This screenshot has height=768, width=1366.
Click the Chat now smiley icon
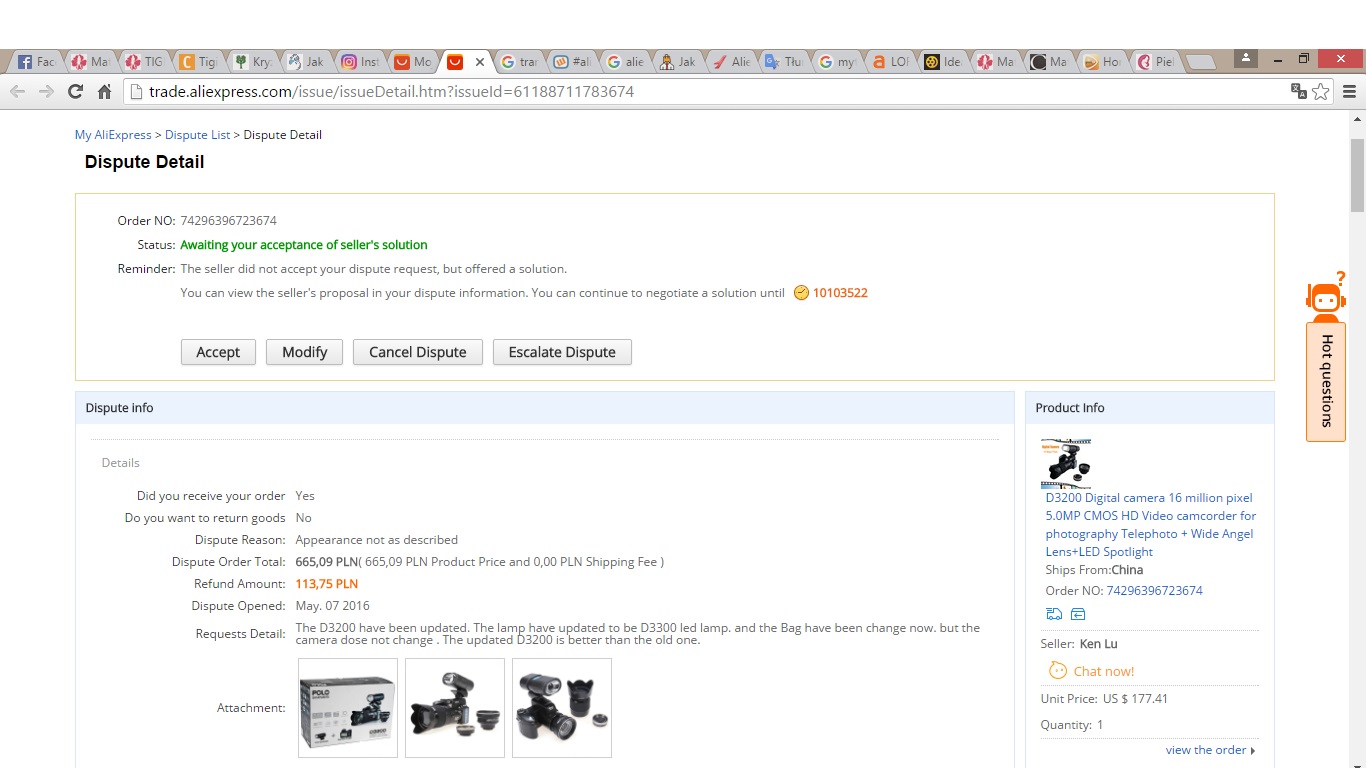pos(1057,671)
